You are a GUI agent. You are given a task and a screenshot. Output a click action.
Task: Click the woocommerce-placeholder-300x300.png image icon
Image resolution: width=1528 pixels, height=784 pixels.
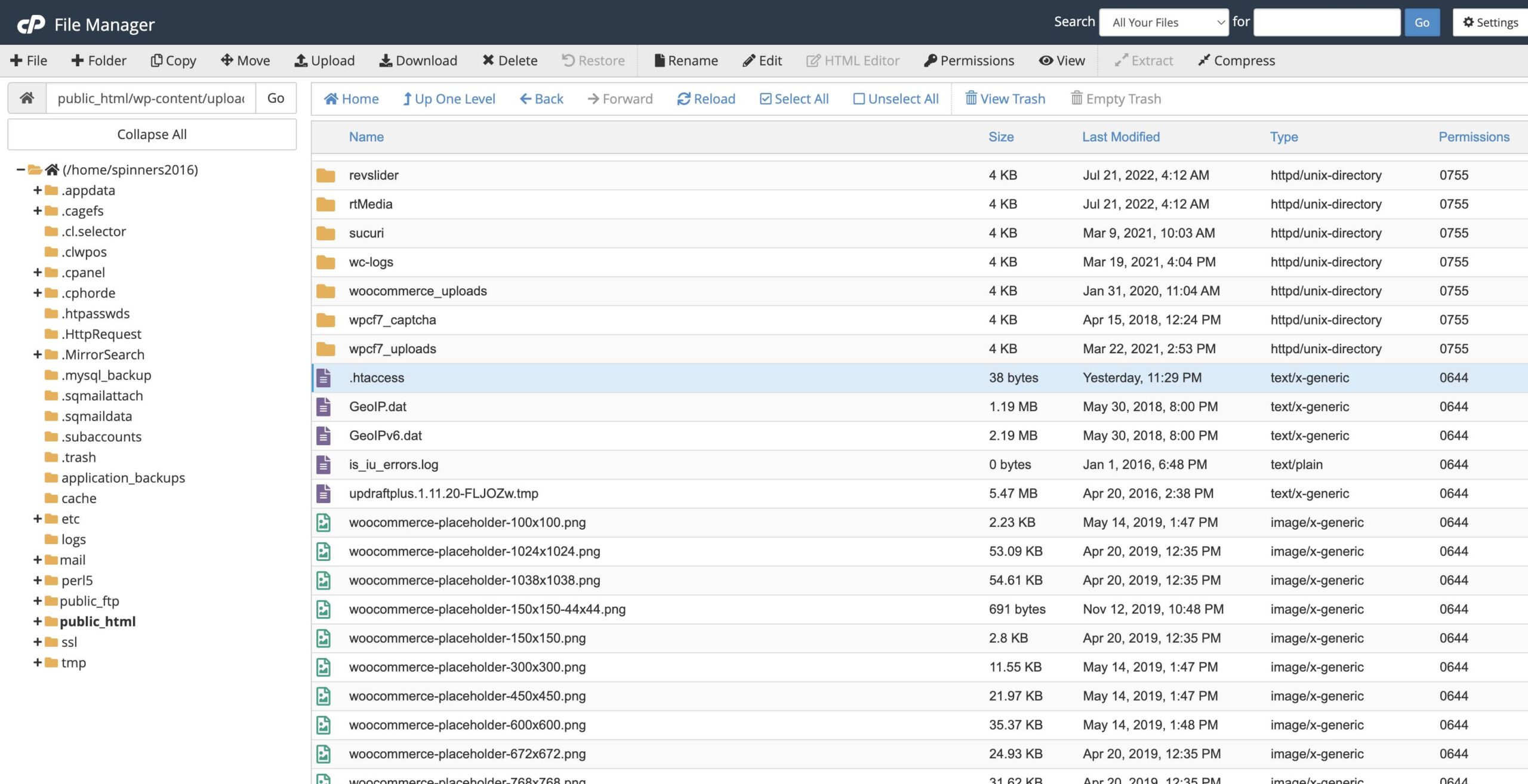pos(324,667)
